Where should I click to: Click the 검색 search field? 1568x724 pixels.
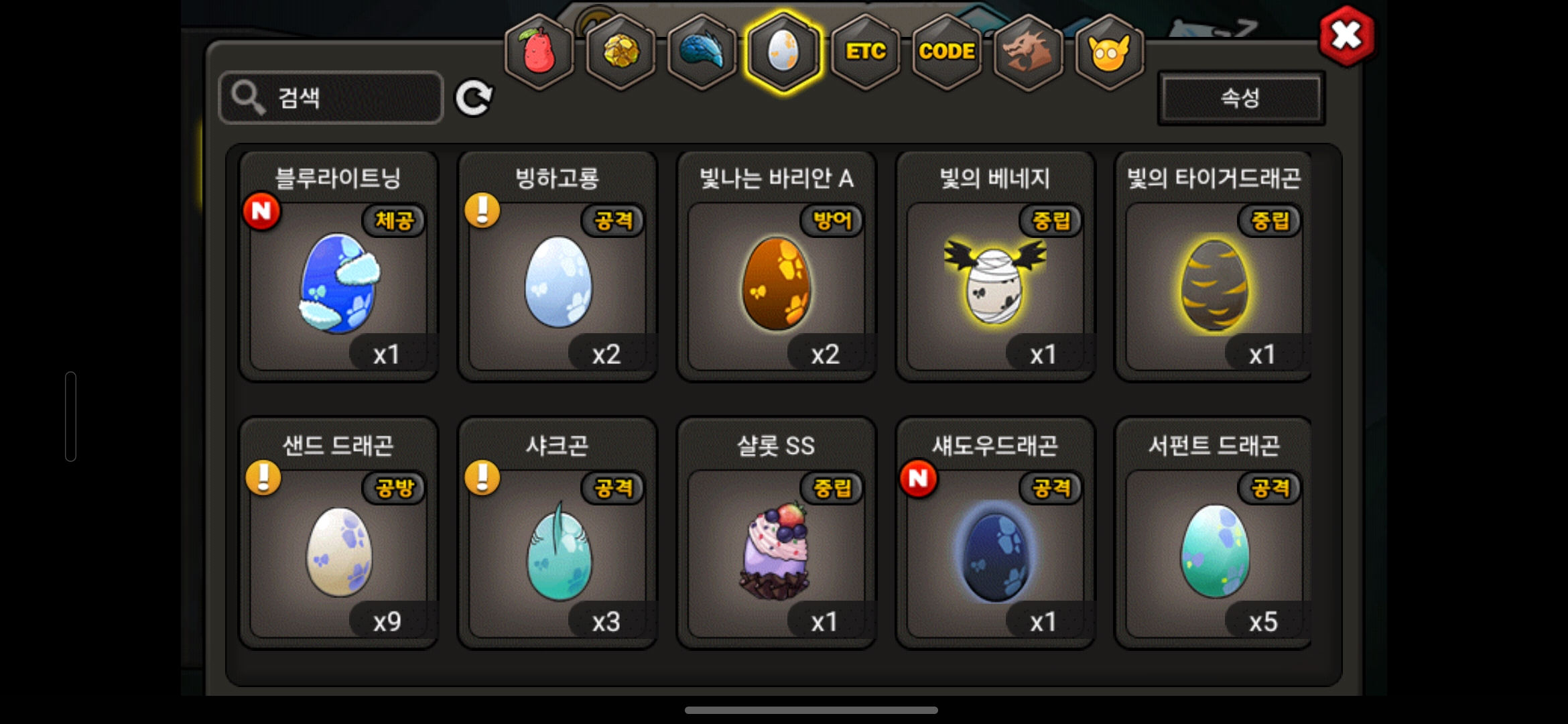pyautogui.click(x=331, y=98)
